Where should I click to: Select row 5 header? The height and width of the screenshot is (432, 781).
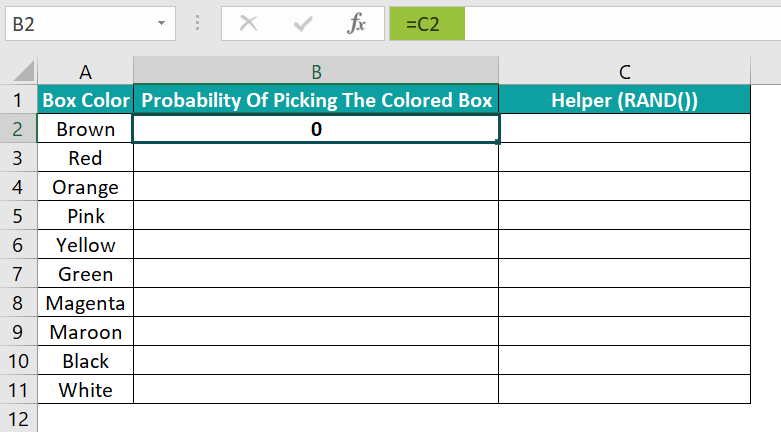18,215
